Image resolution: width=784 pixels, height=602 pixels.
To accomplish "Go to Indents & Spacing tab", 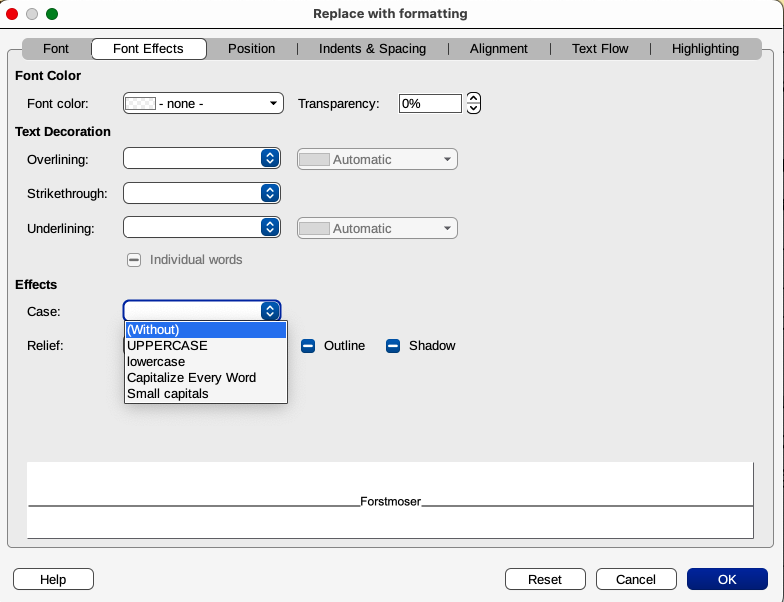I will [x=372, y=48].
